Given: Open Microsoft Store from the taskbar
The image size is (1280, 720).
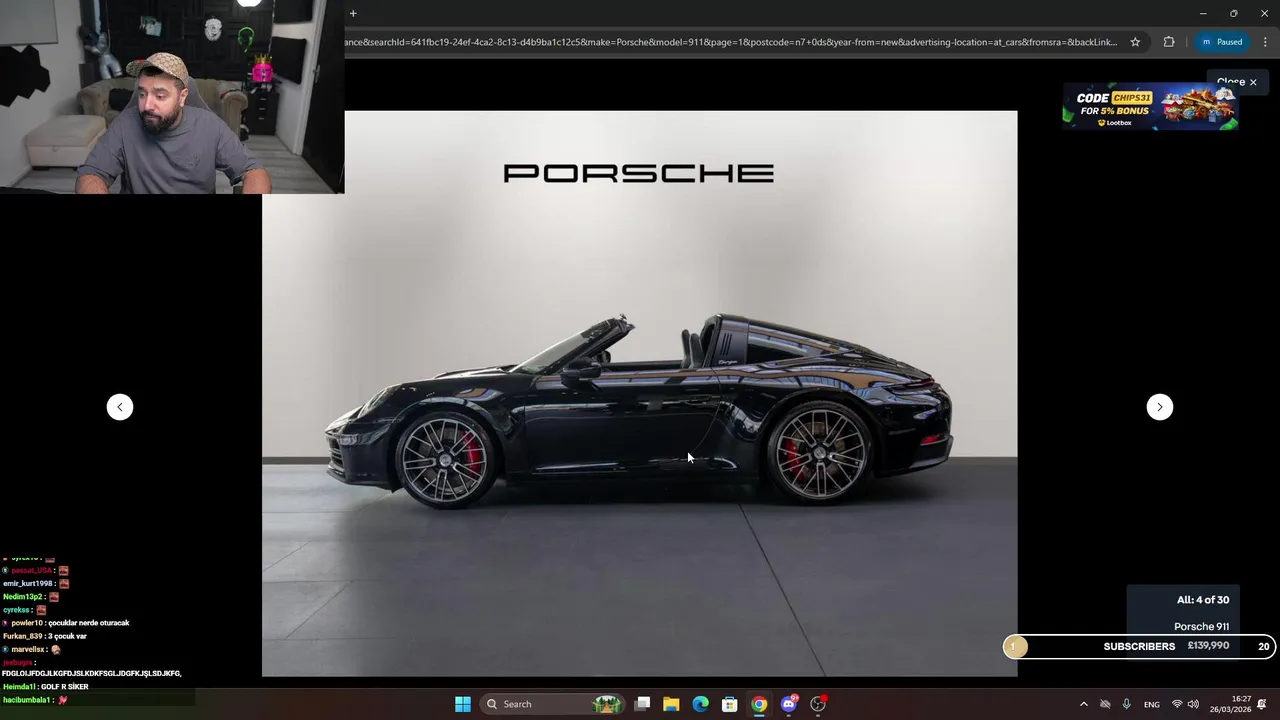Looking at the screenshot, I should point(730,704).
